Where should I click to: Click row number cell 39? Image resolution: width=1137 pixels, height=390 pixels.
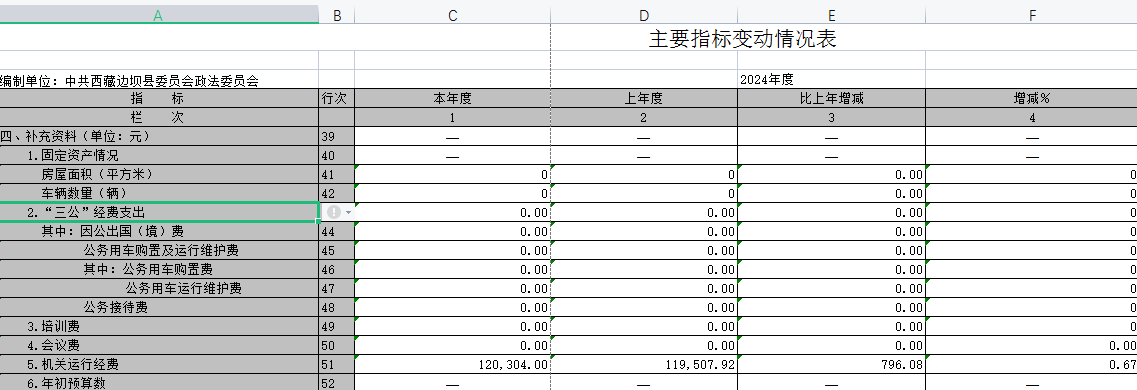[336, 136]
